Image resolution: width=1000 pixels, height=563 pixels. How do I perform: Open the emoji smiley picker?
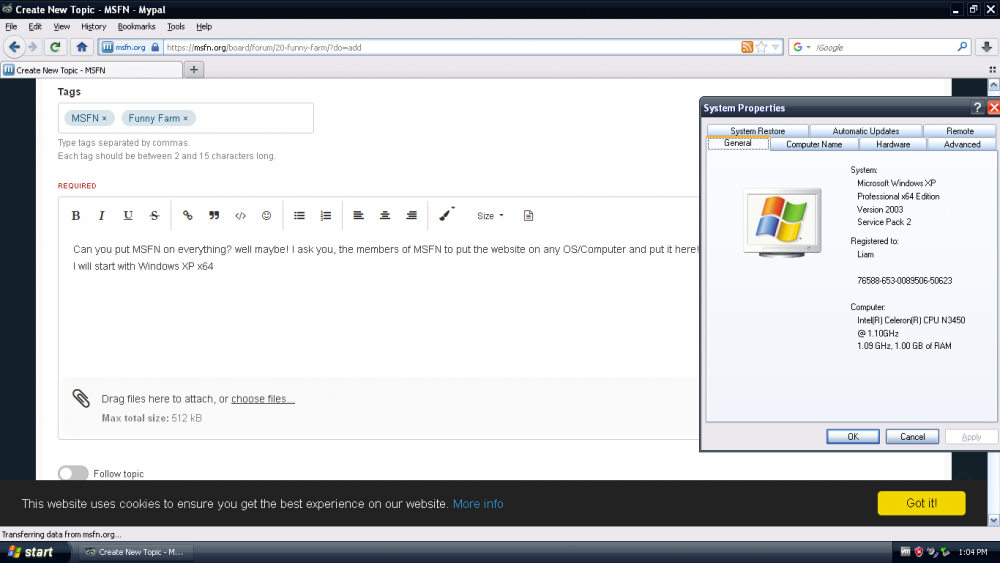point(266,216)
